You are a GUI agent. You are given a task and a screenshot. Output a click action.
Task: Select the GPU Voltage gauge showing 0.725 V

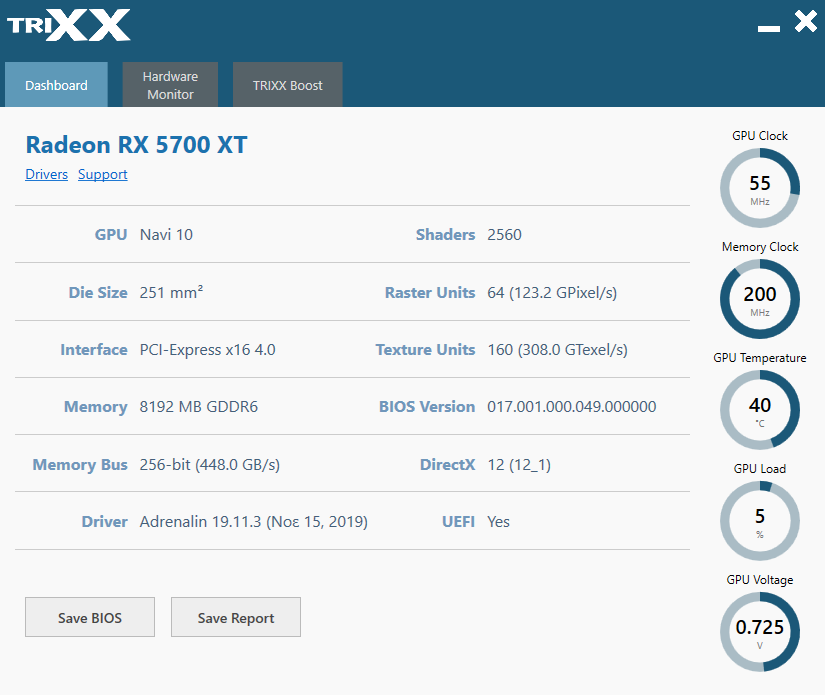coord(760,632)
